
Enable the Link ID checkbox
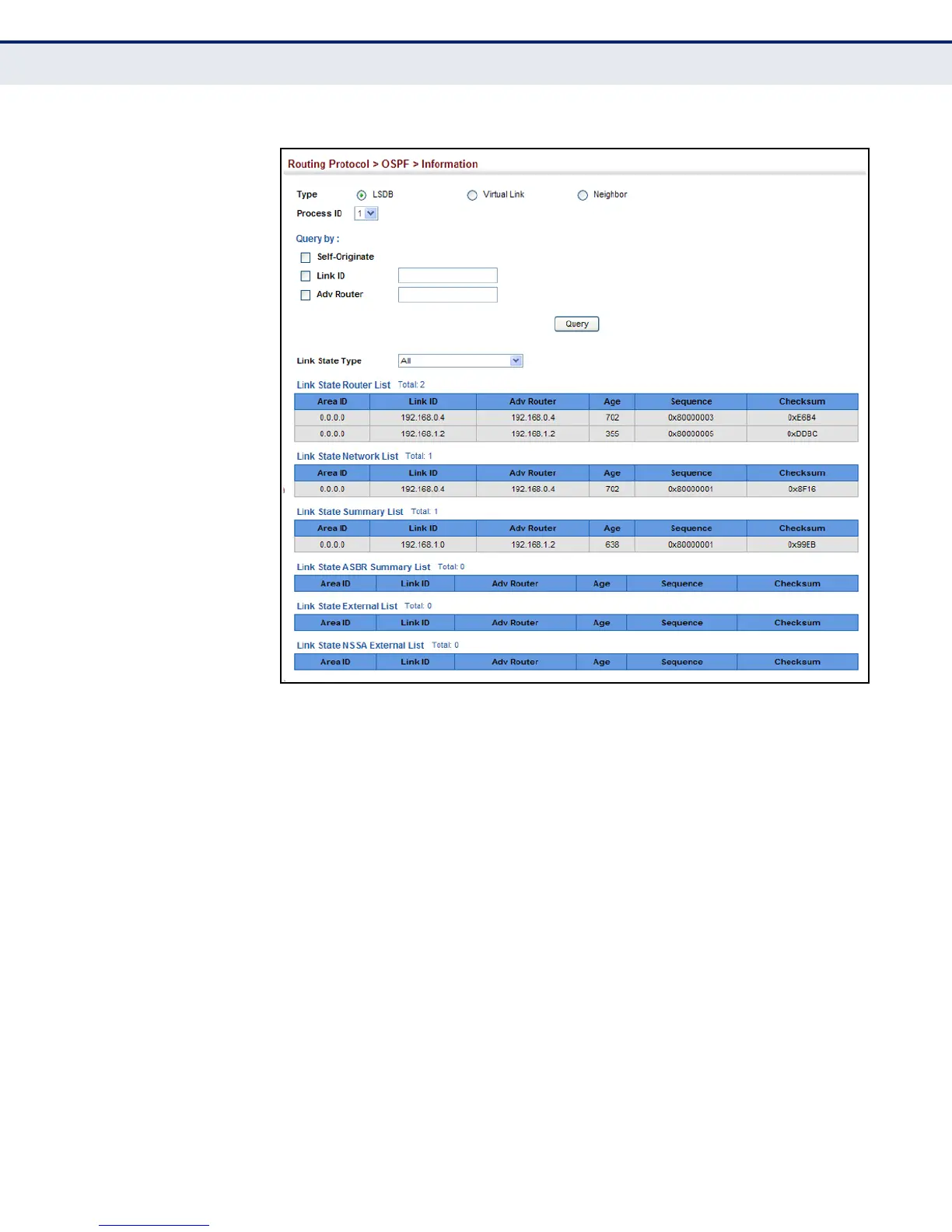pos(306,276)
